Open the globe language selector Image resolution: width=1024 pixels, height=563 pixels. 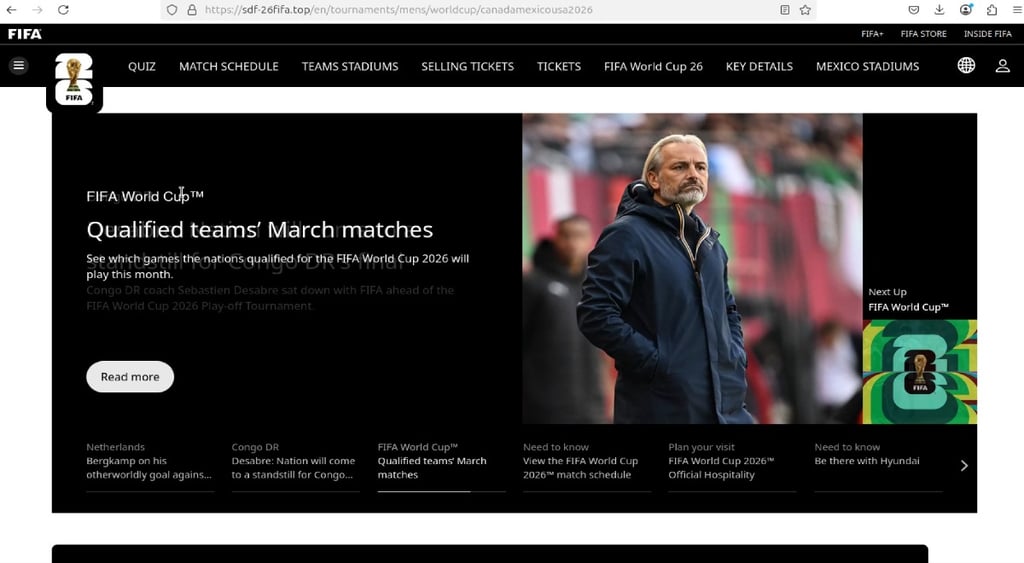pyautogui.click(x=966, y=65)
